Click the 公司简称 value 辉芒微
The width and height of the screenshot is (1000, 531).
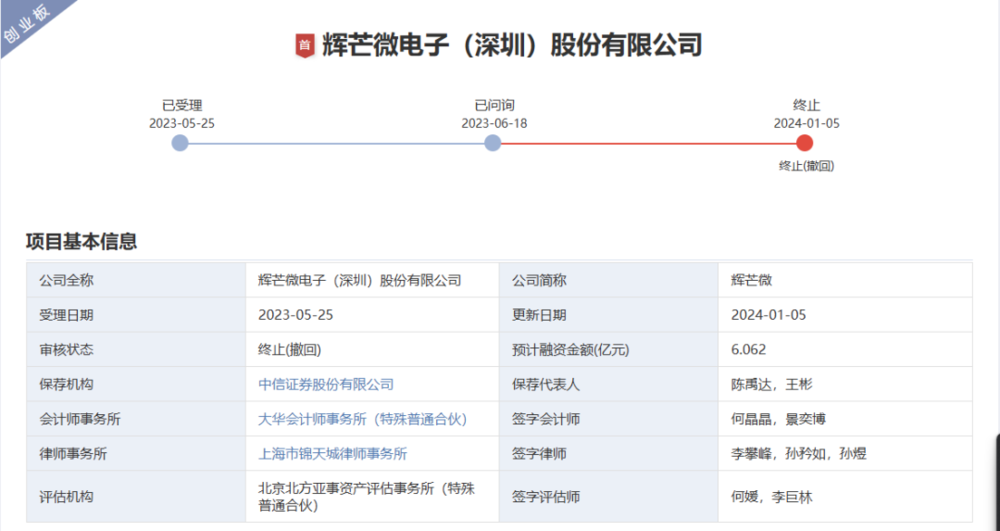pyautogui.click(x=752, y=280)
